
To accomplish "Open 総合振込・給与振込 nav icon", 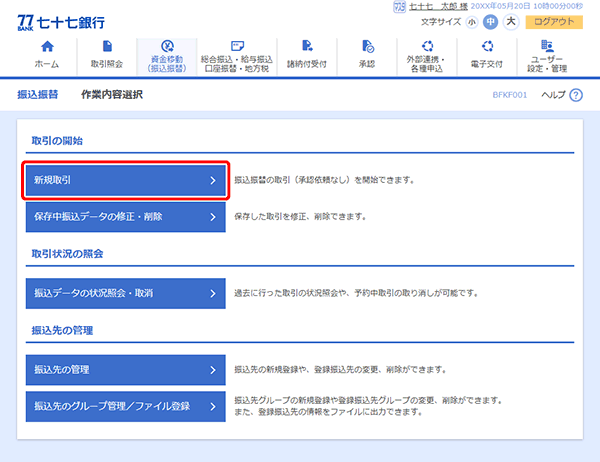I will coord(237,46).
